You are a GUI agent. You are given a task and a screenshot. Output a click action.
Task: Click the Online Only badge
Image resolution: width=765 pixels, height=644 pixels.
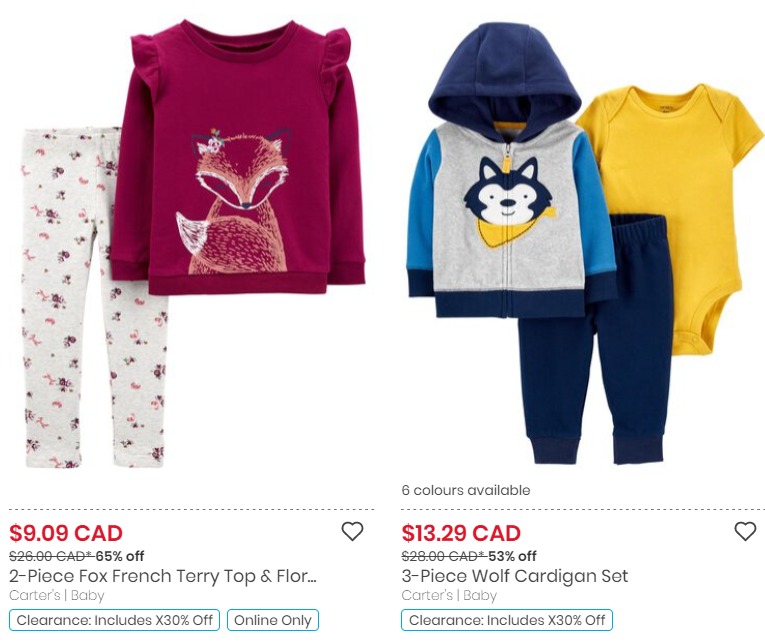(x=273, y=620)
